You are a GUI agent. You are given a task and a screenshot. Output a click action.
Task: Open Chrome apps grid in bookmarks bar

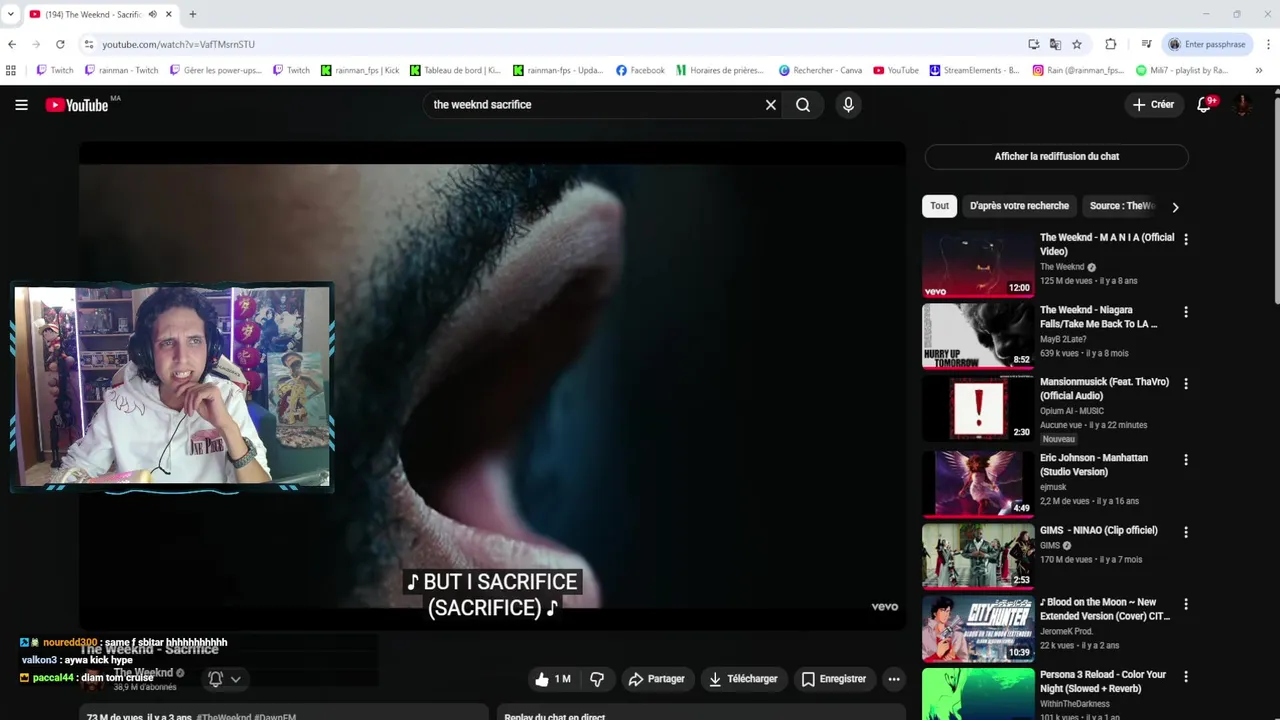(11, 70)
